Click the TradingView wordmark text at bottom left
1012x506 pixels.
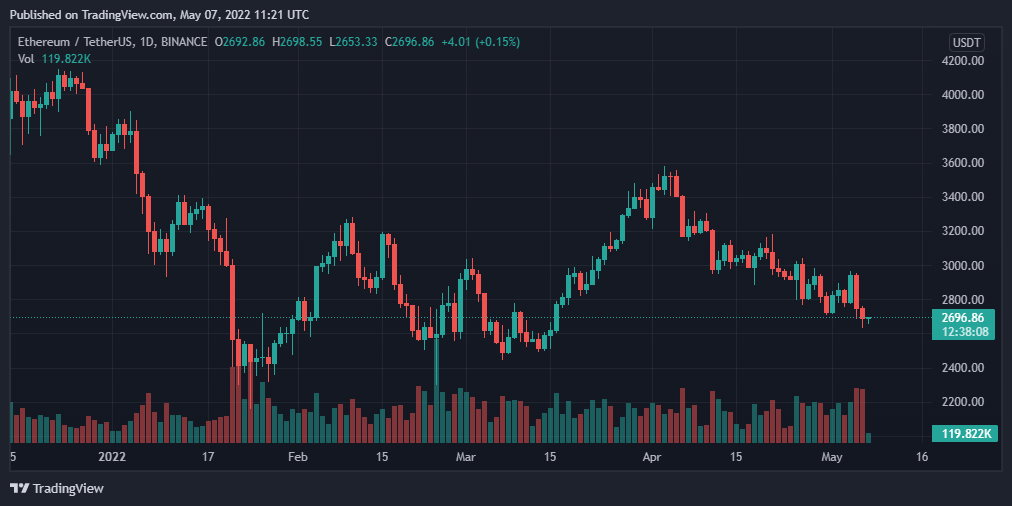[68, 489]
